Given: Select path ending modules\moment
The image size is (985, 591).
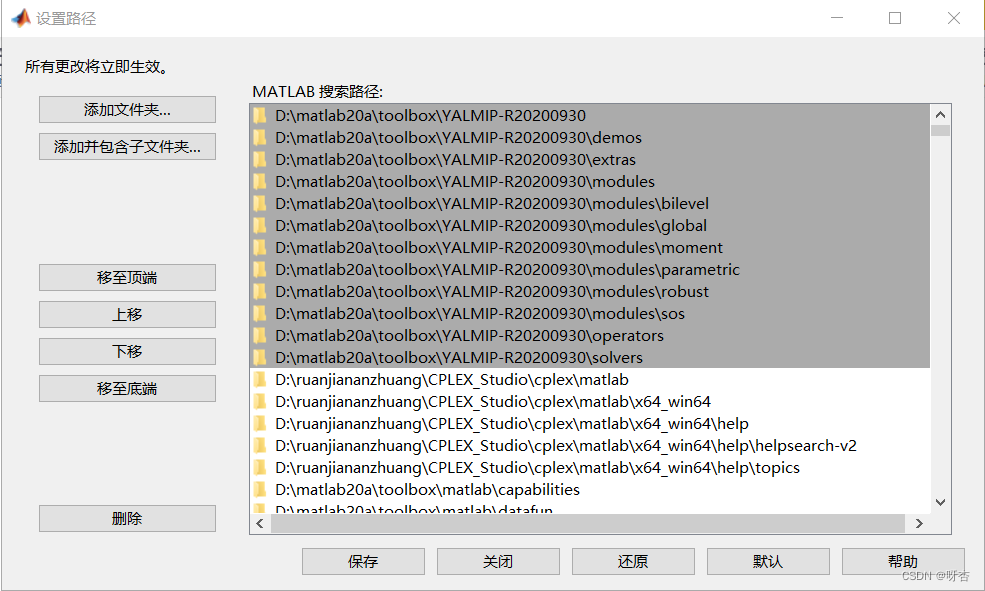Looking at the screenshot, I should (x=590, y=247).
